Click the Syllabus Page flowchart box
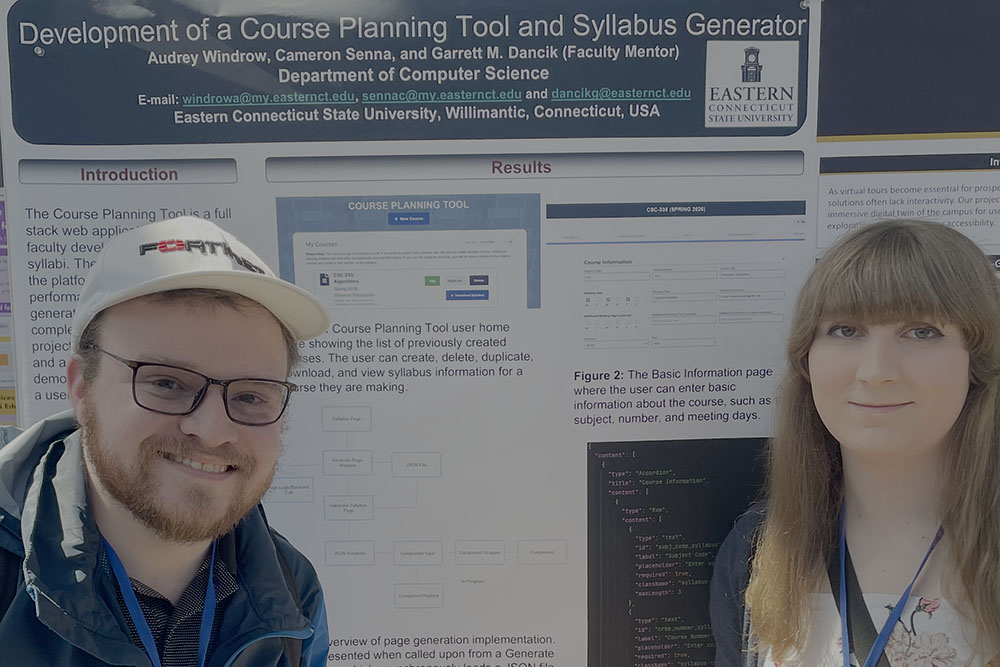This screenshot has height=667, width=1000. 346,418
